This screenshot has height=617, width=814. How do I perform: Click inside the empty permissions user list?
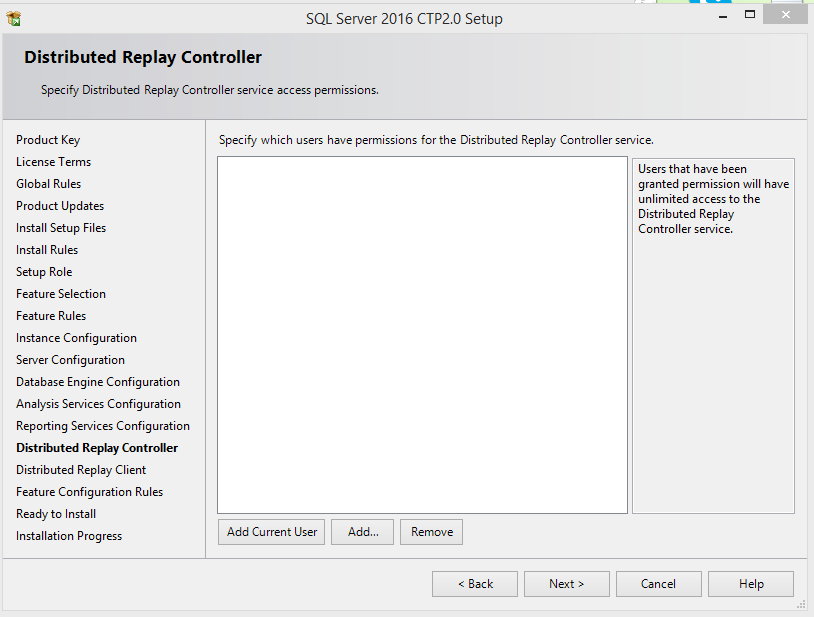point(421,335)
